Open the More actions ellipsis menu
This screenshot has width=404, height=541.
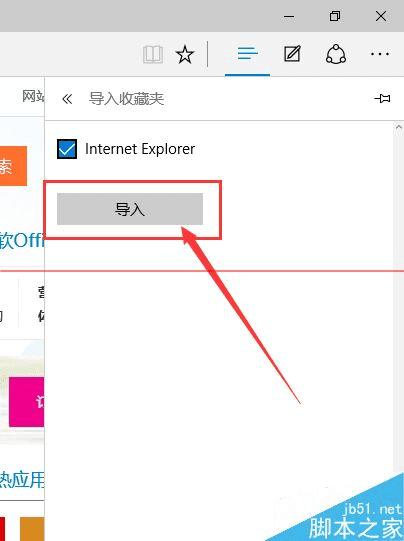tap(380, 54)
